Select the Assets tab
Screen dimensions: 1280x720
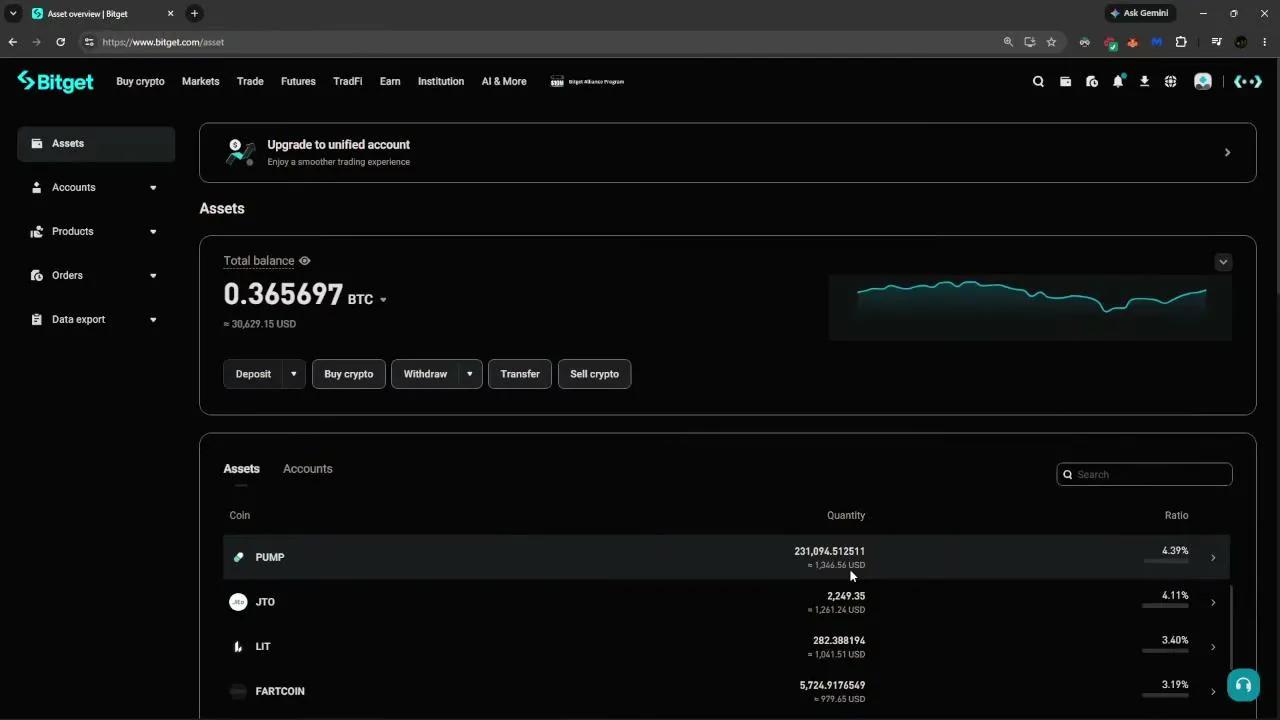click(241, 469)
